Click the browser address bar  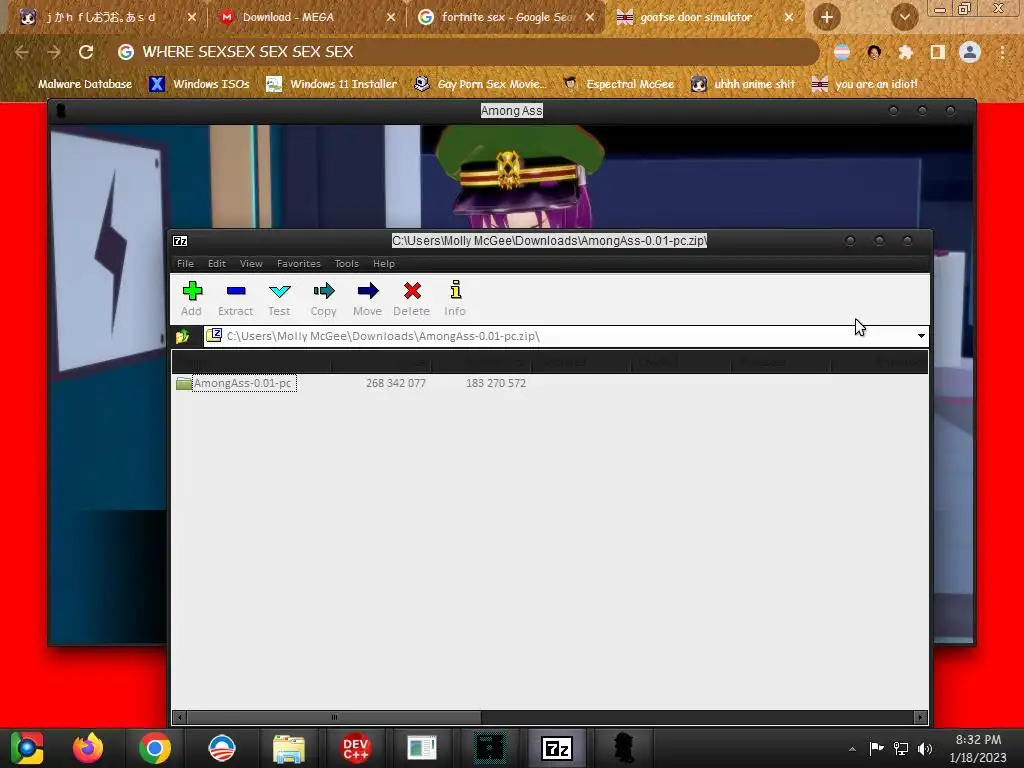[467, 52]
